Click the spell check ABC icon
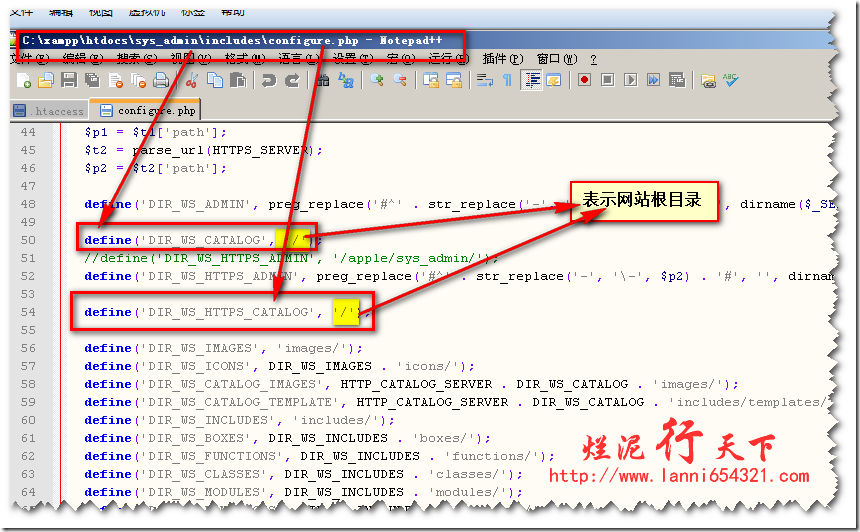860x532 pixels. pos(732,80)
